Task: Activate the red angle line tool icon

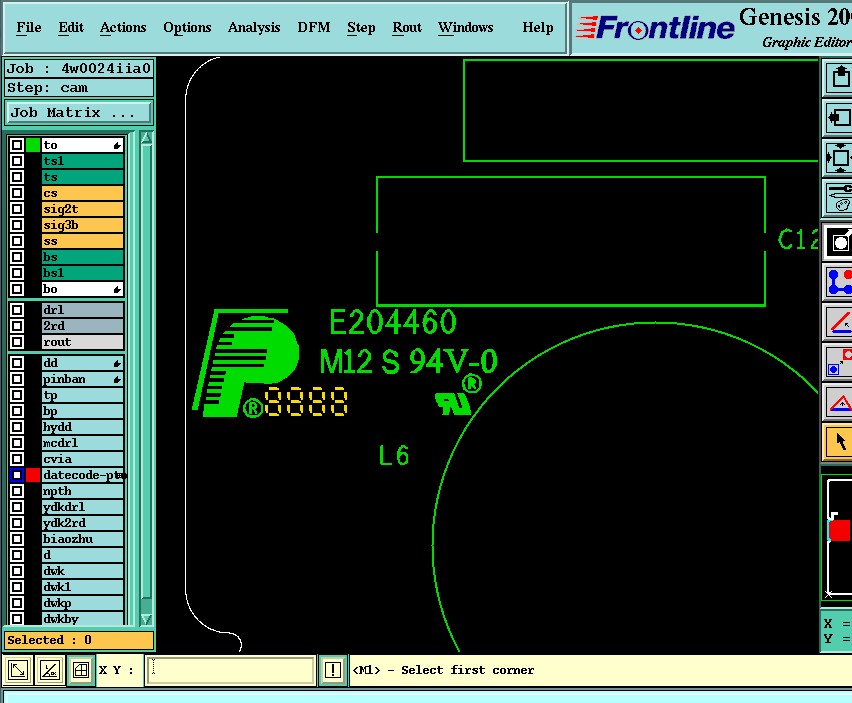Action: pyautogui.click(x=838, y=322)
